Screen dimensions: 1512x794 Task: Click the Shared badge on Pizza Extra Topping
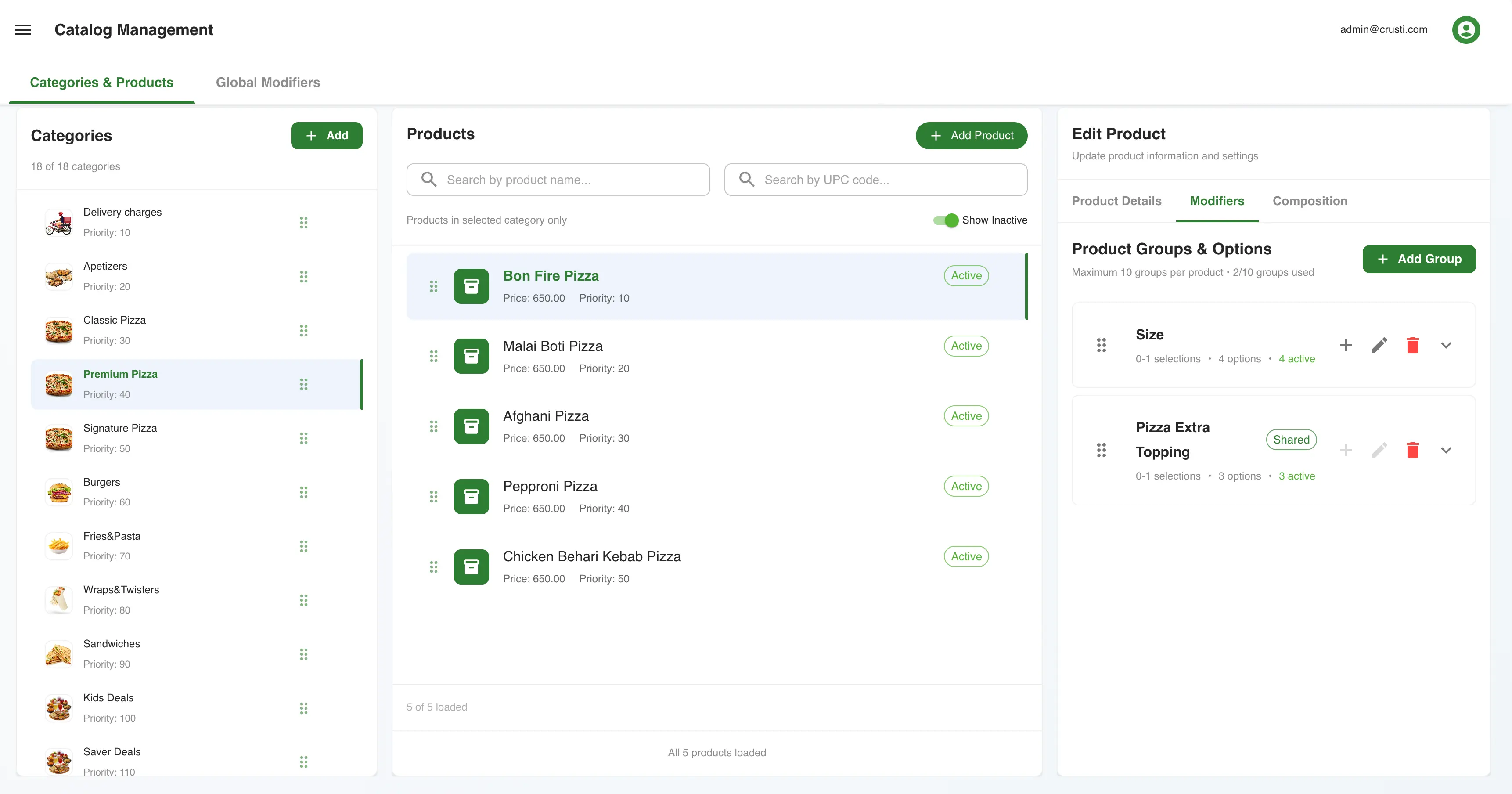pyautogui.click(x=1291, y=439)
